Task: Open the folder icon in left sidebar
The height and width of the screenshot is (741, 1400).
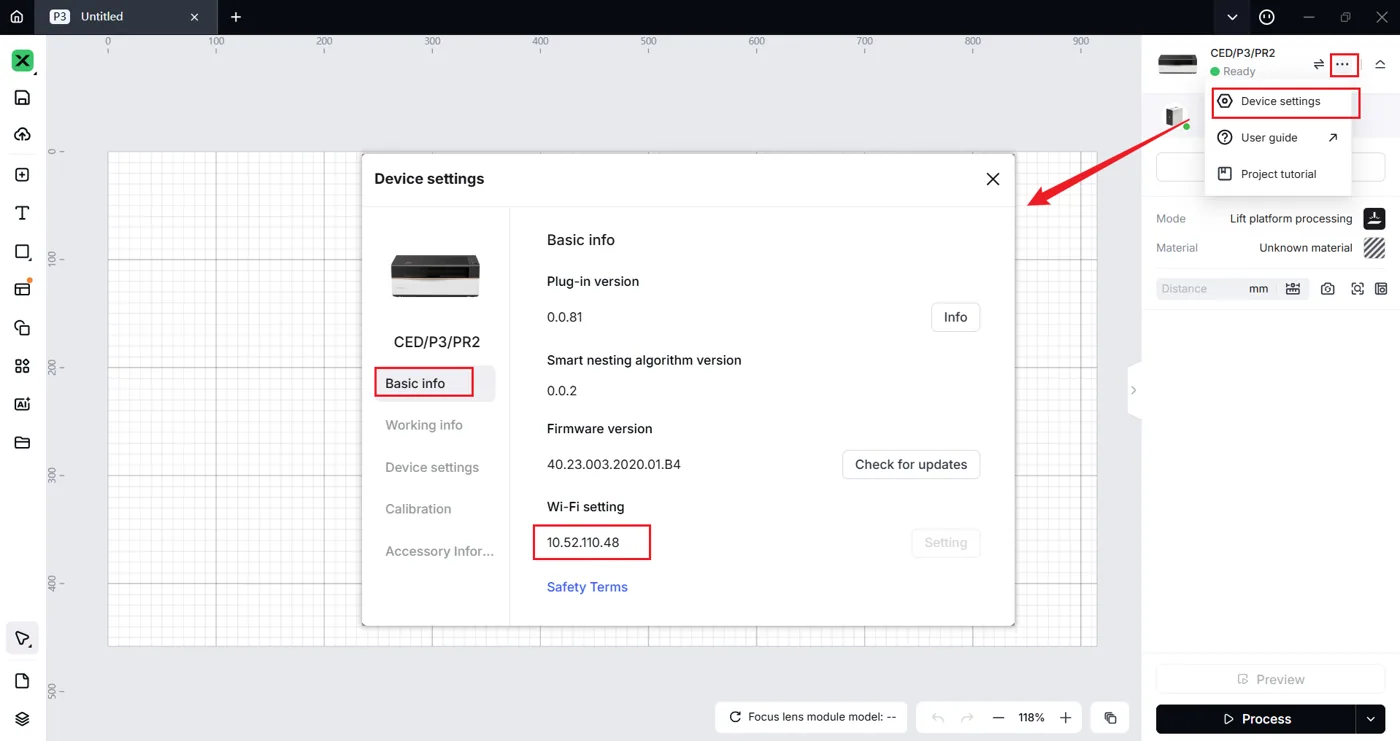Action: [22, 442]
